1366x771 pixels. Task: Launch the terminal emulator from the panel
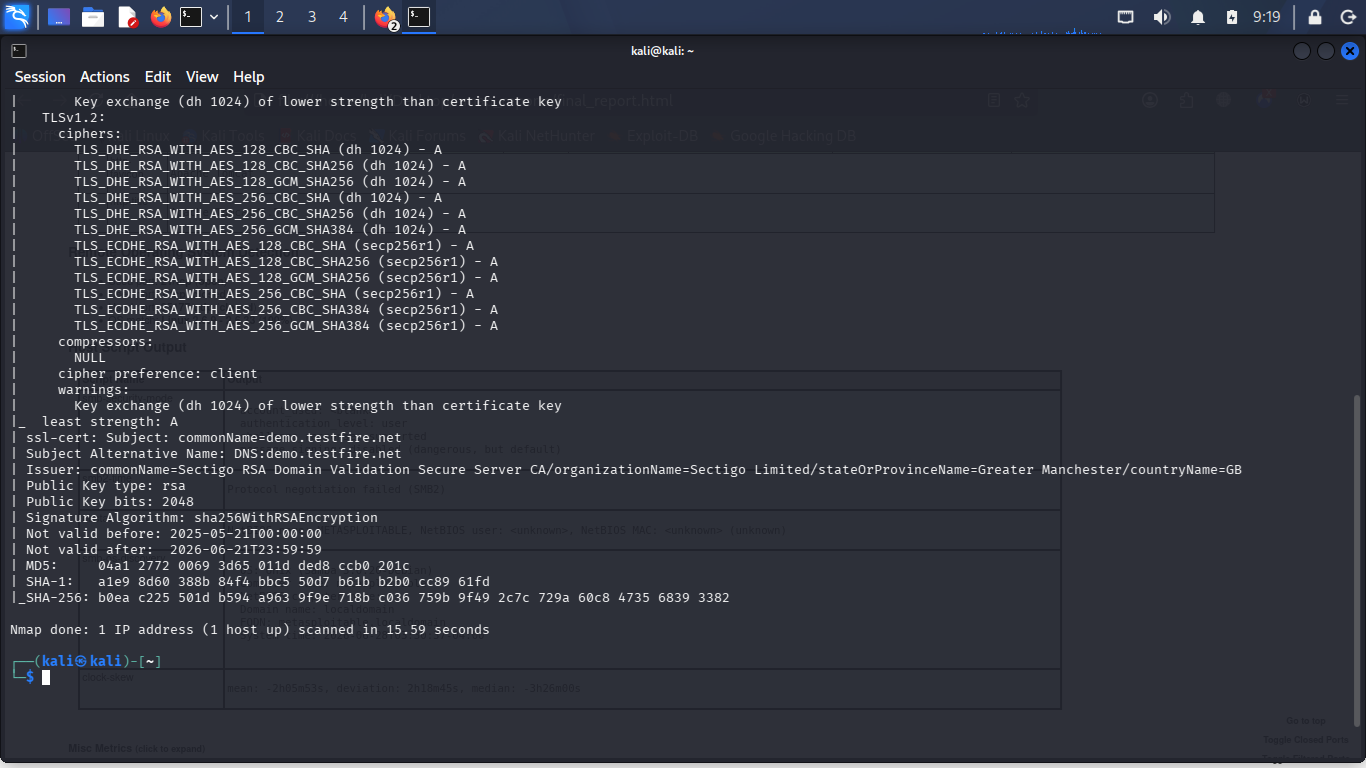[191, 17]
